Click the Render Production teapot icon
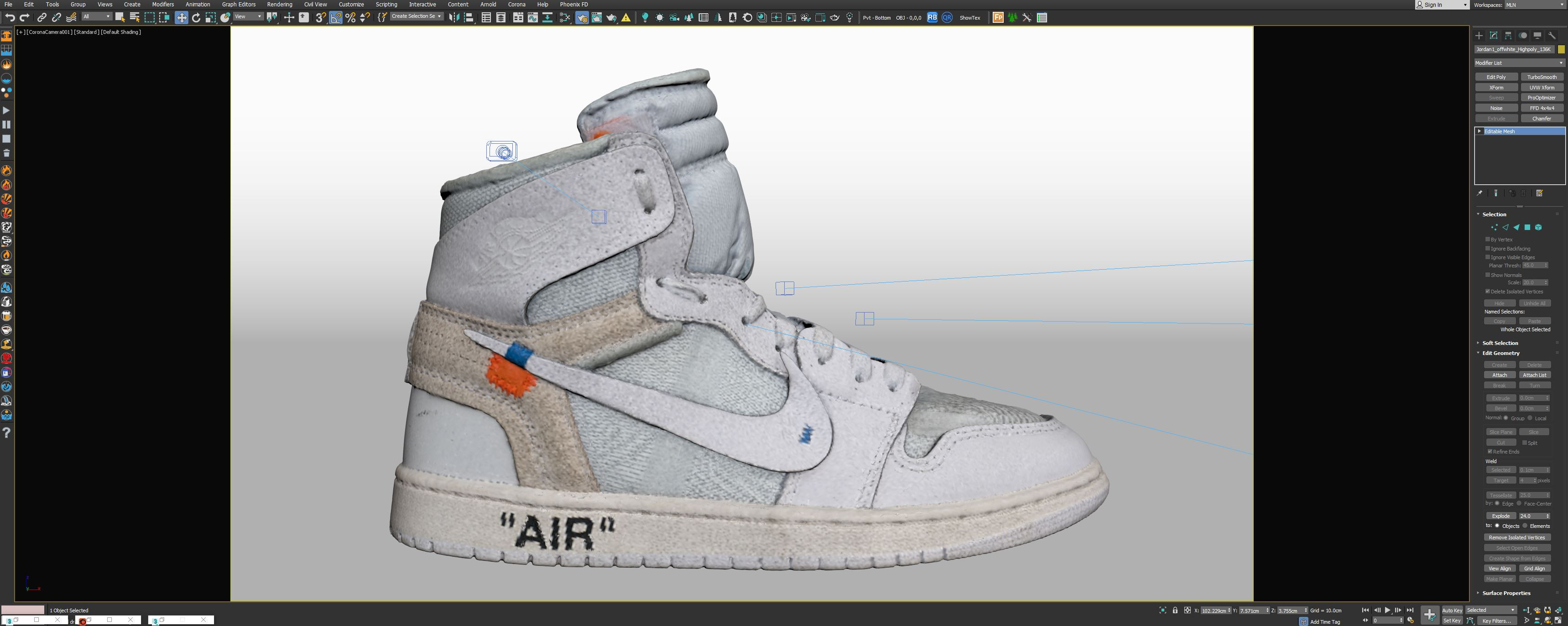Viewport: 1568px width, 626px height. coord(611,18)
